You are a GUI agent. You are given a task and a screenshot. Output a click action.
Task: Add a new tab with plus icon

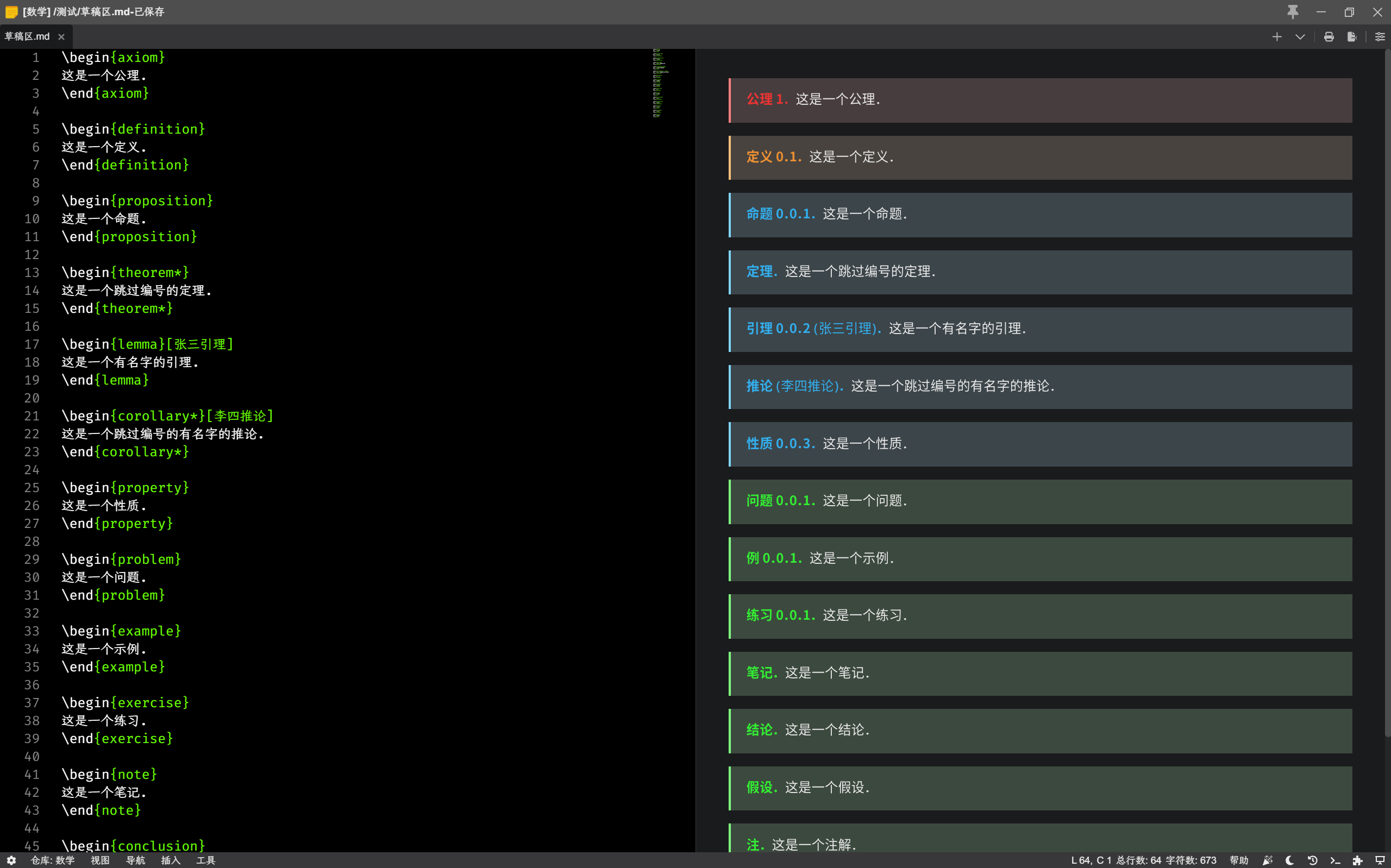1277,37
